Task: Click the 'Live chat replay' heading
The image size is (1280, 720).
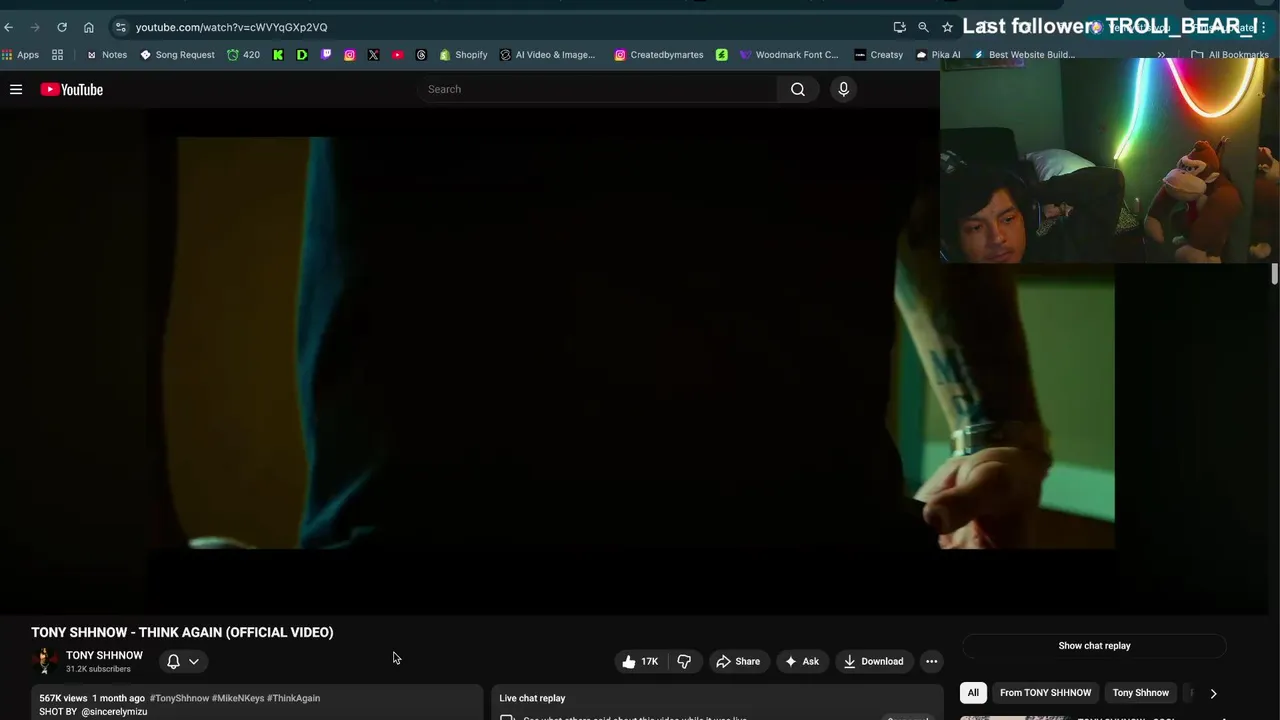Action: pos(532,698)
